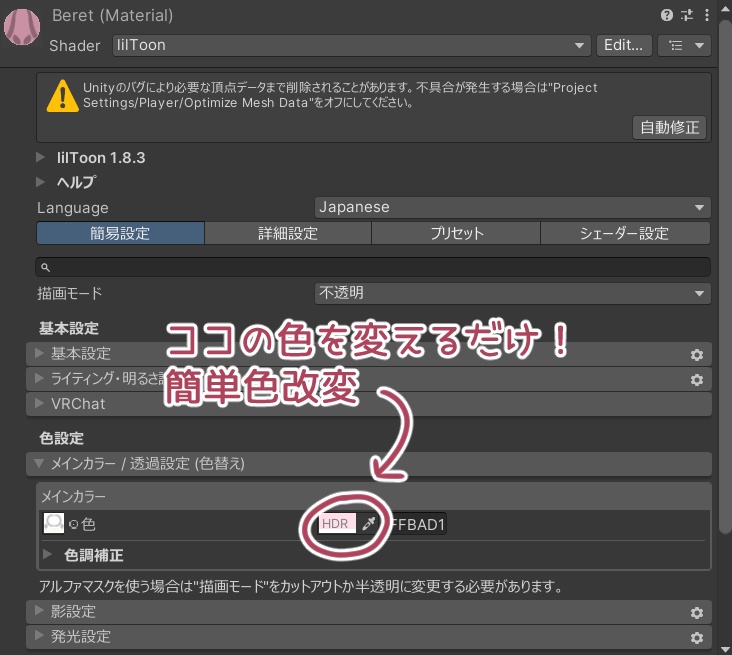The image size is (732, 655).
Task: Open the material preset sliders icon
Action: pos(687,15)
